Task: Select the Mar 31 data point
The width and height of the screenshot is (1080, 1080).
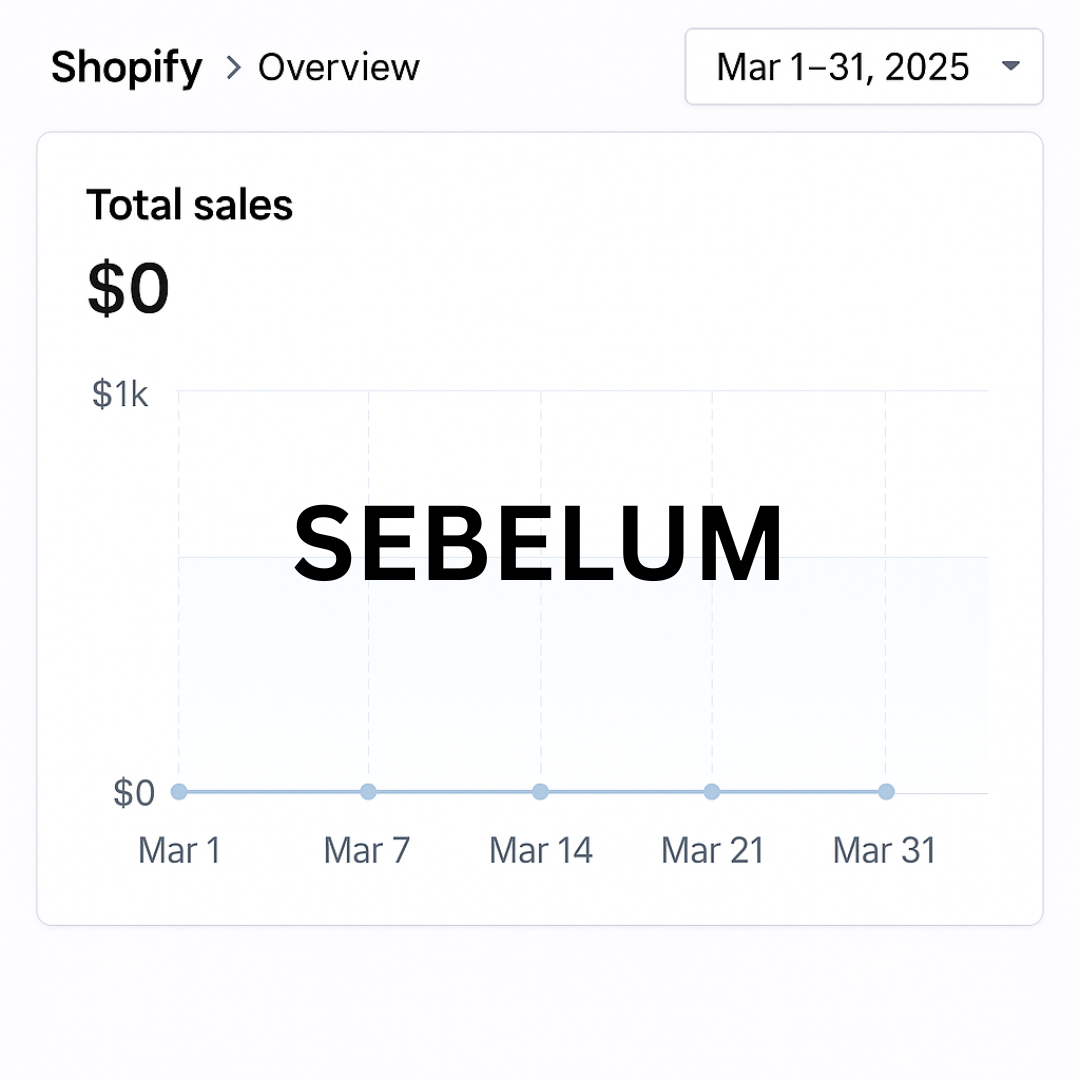Action: (886, 791)
